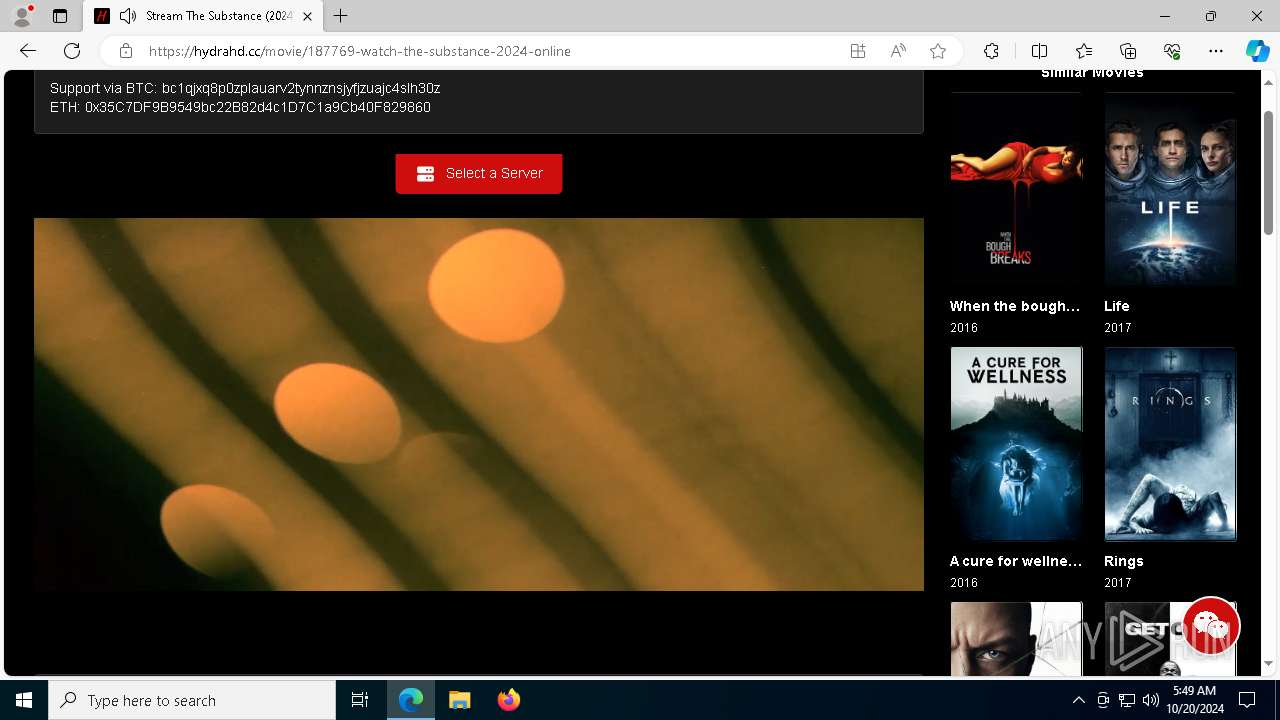This screenshot has width=1280, height=720.
Task: Open the Life movie poster
Action: pos(1170,189)
